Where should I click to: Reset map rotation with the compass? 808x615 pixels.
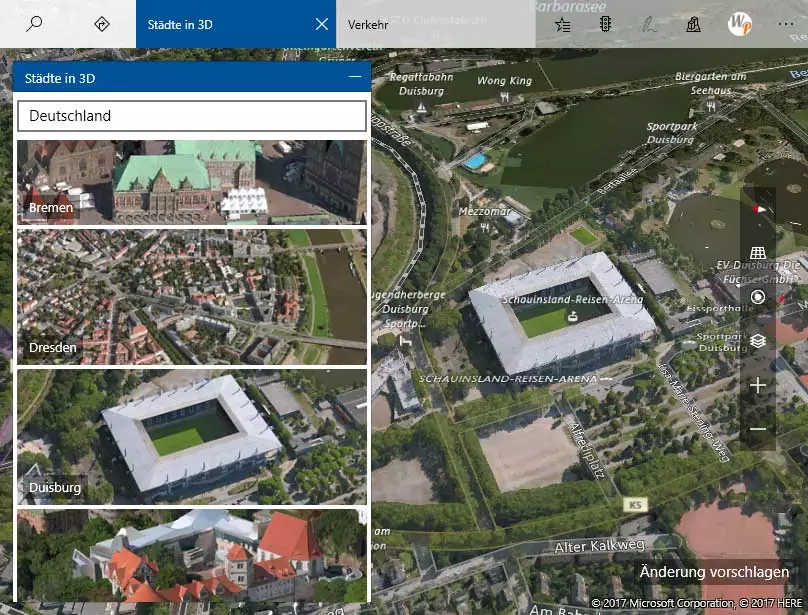click(758, 209)
